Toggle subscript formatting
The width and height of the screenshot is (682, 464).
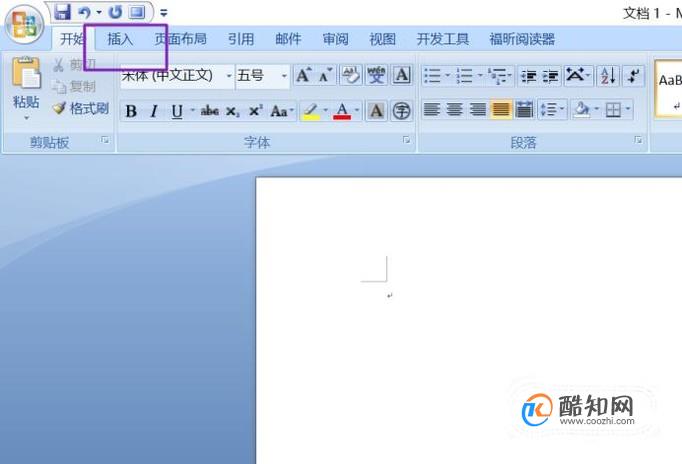(x=232, y=111)
